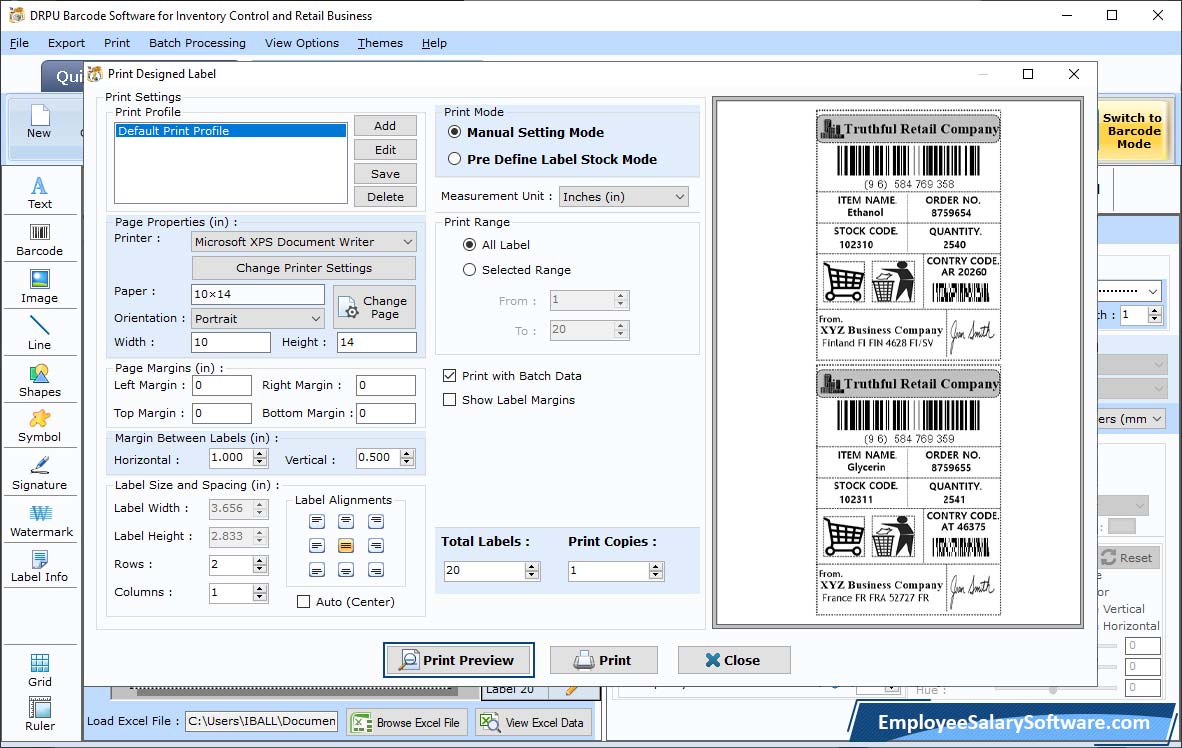Select the Text tool in sidebar
1182x748 pixels.
tap(39, 192)
